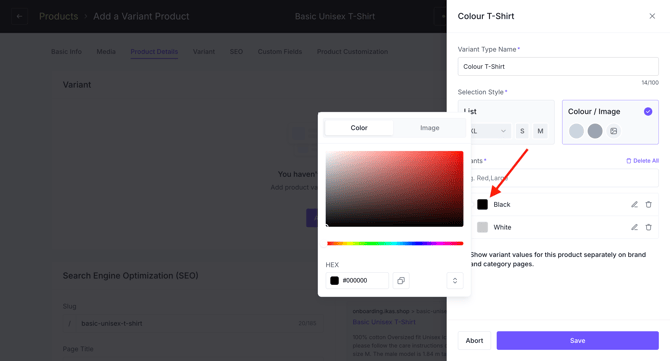
Task: Click the image icon in Colour / Image card
Action: (x=614, y=131)
